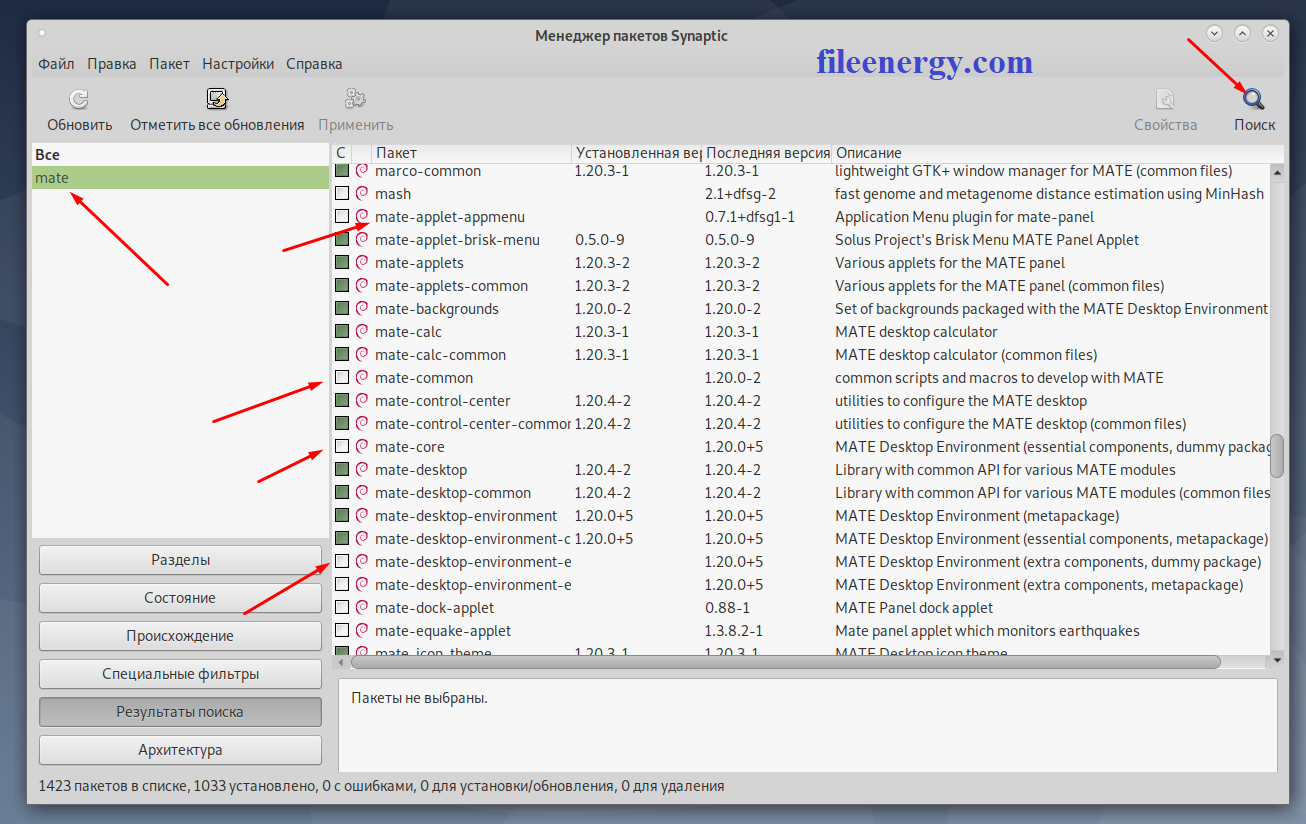Toggle the installed mate-calc checkbox
Image resolution: width=1306 pixels, height=824 pixels.
coord(342,331)
